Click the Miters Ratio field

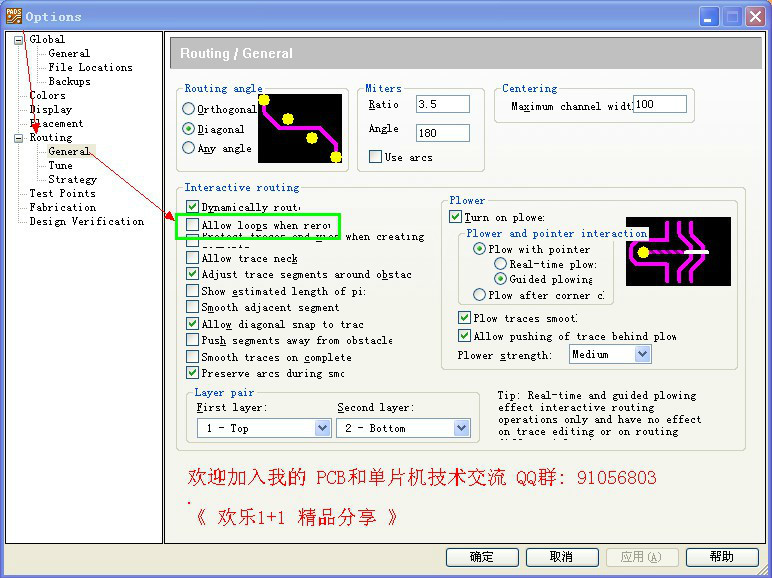443,104
